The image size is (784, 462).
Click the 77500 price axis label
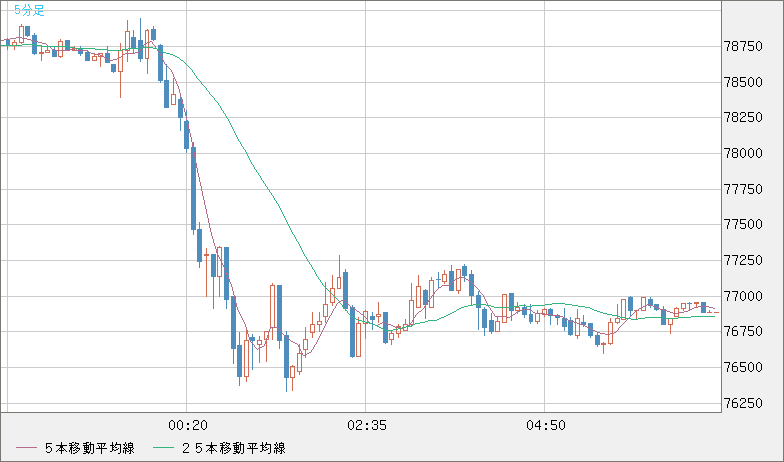744,225
